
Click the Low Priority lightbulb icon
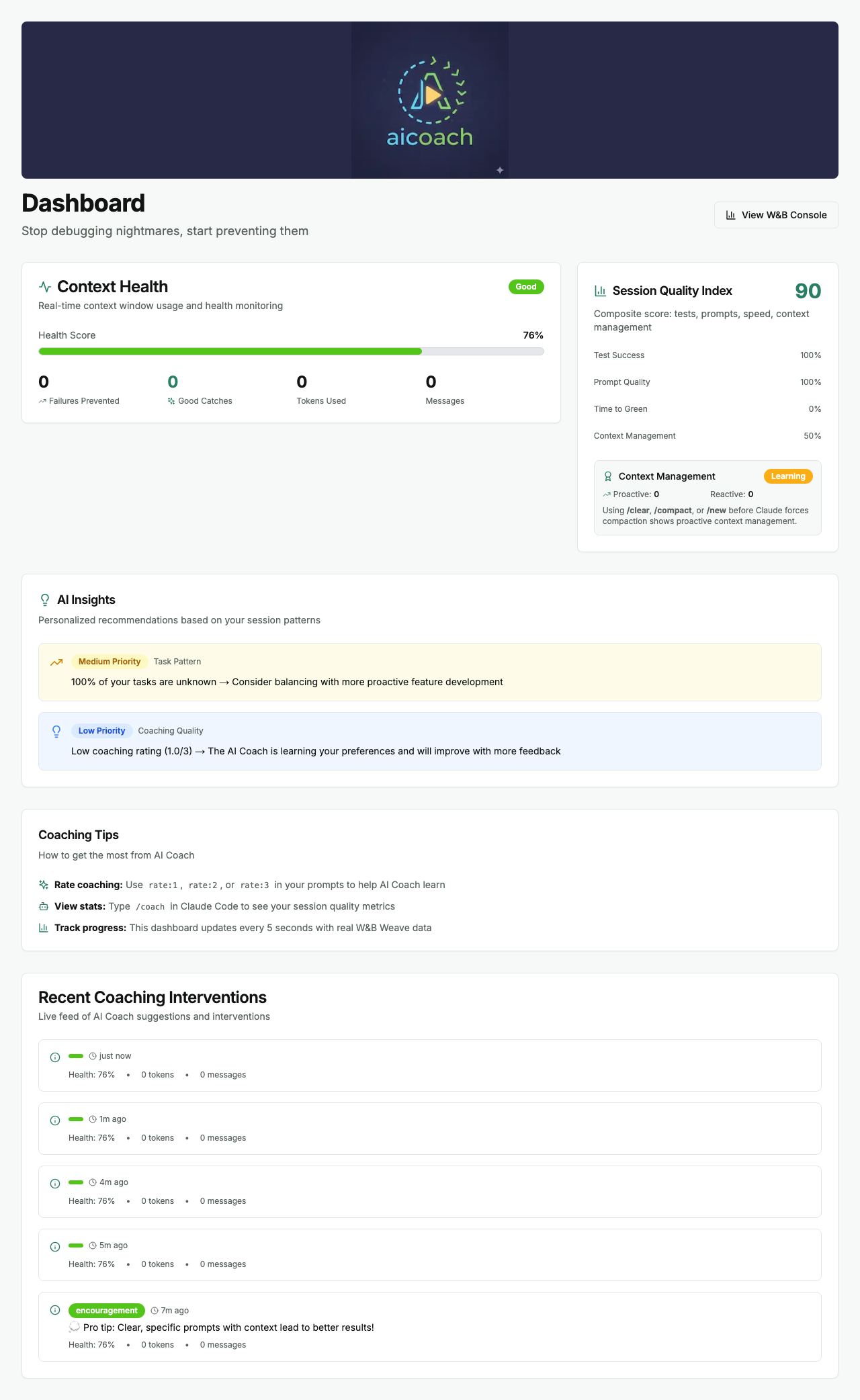56,732
